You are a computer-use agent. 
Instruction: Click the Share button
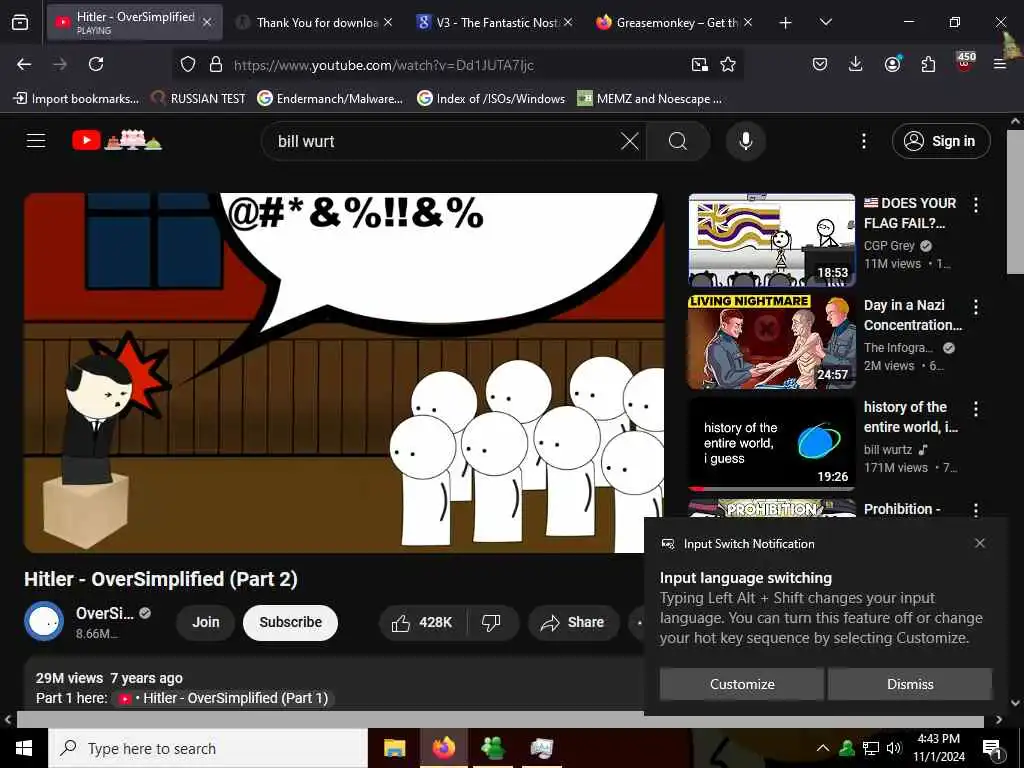(572, 622)
